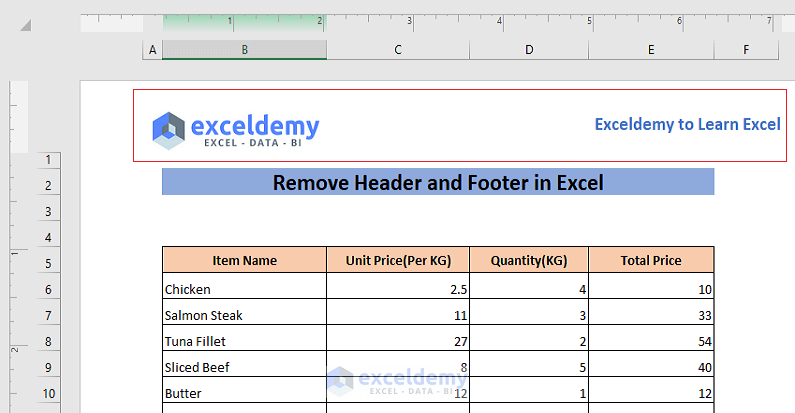Click the 'Exceldemy to Learn Excel' header text
This screenshot has height=413, width=795.
pyautogui.click(x=687, y=124)
